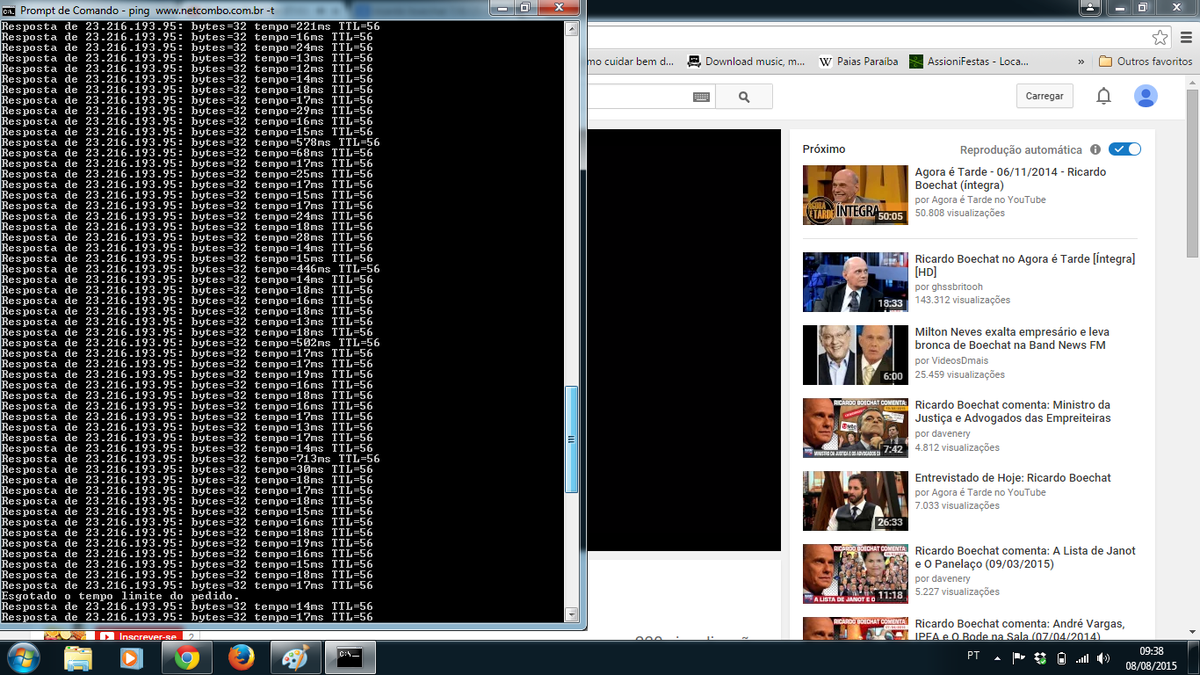Open the Chrome hamburger menu
This screenshot has height=675, width=1200.
tap(1187, 37)
